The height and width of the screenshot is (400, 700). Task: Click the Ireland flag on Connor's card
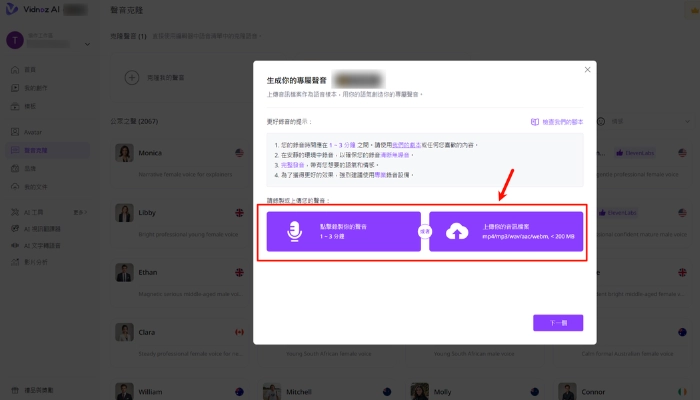pyautogui.click(x=682, y=392)
